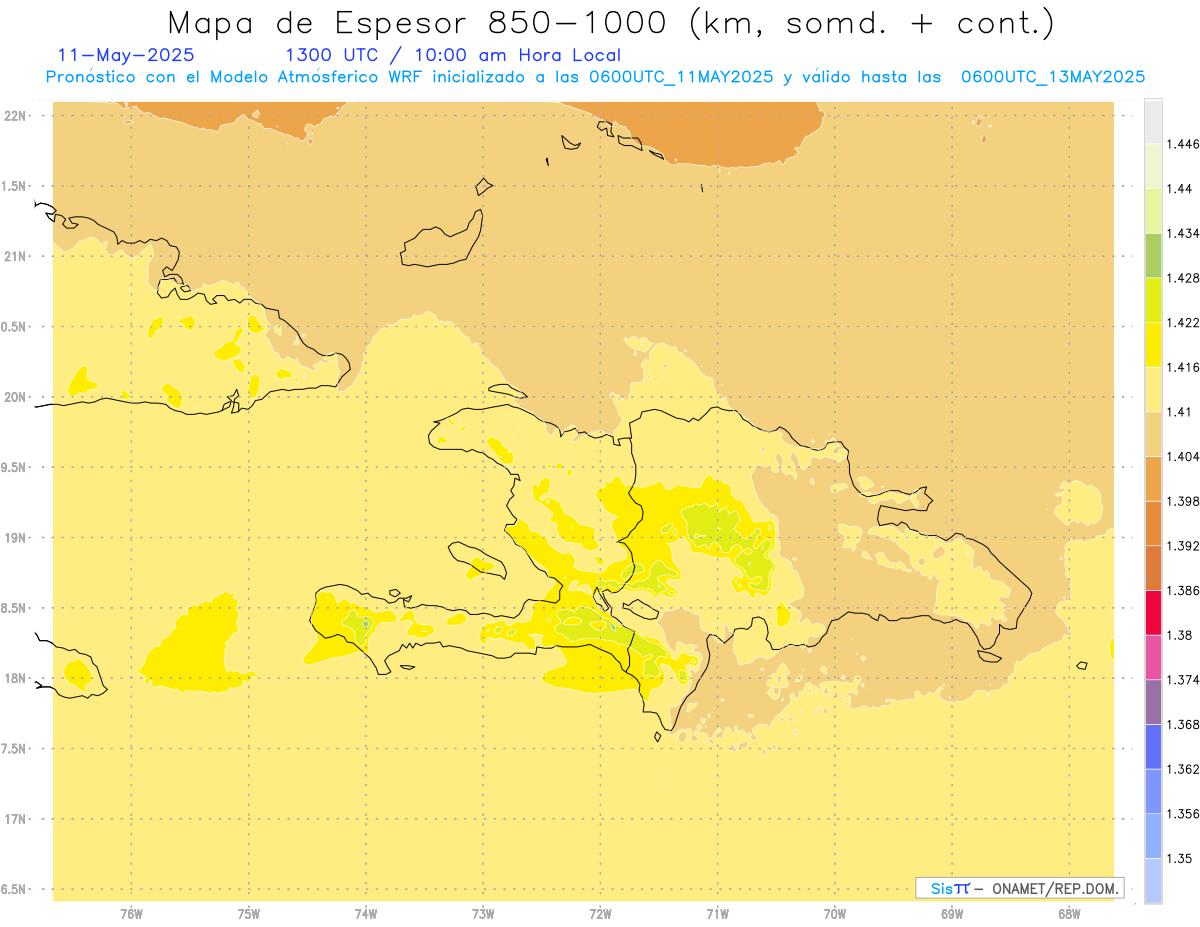Click the '69W' longitude axis label
This screenshot has width=1200, height=927.
tap(952, 914)
